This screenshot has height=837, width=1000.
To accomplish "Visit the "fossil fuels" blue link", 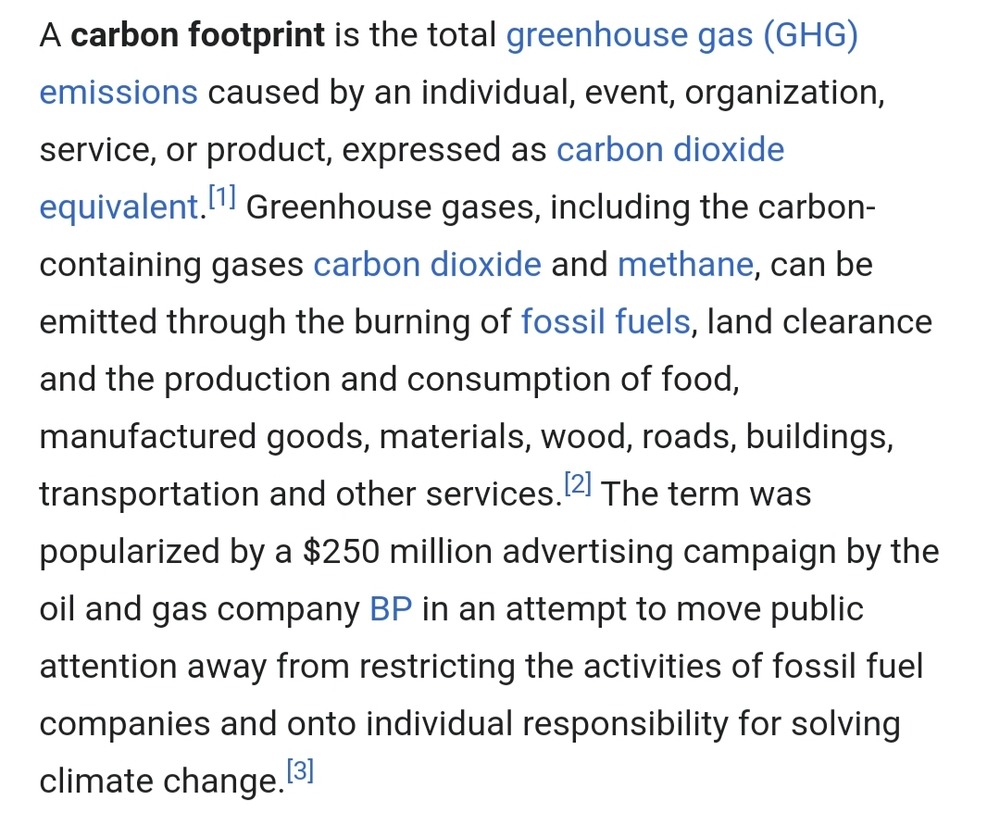I will (605, 322).
